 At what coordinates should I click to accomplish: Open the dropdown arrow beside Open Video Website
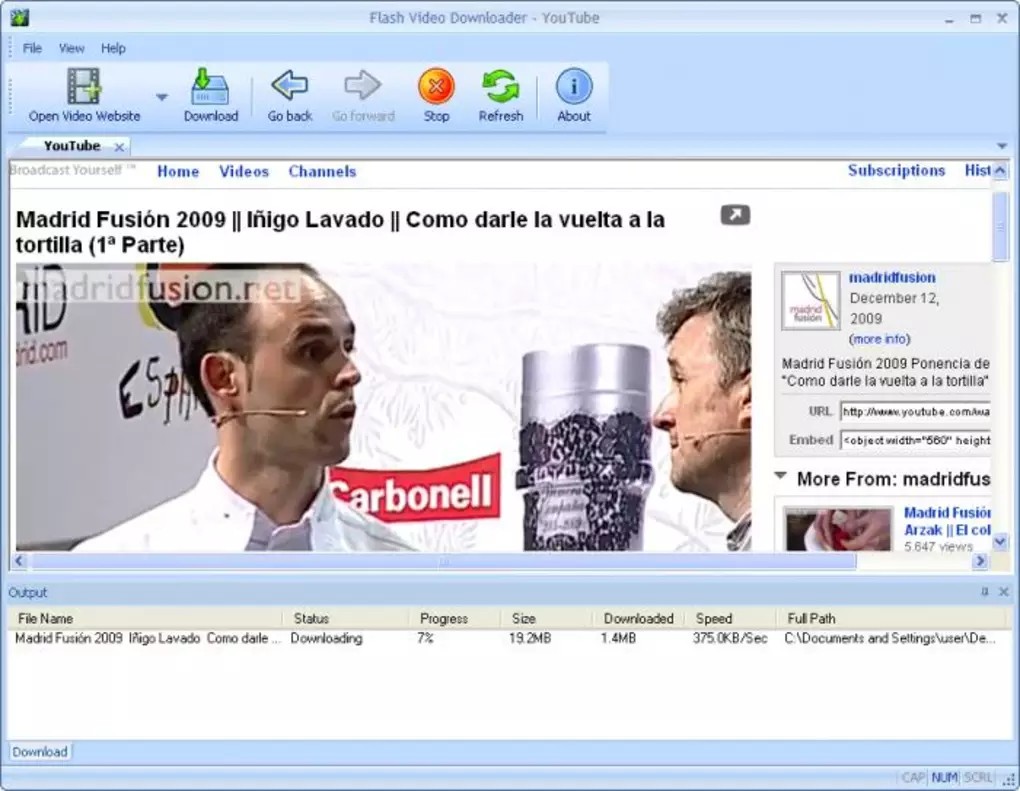point(162,97)
